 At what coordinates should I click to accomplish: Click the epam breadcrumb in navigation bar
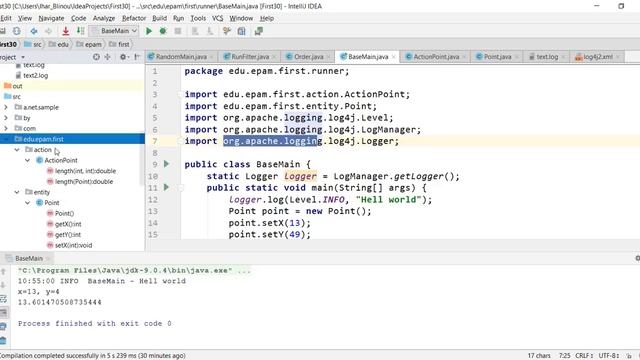89,44
